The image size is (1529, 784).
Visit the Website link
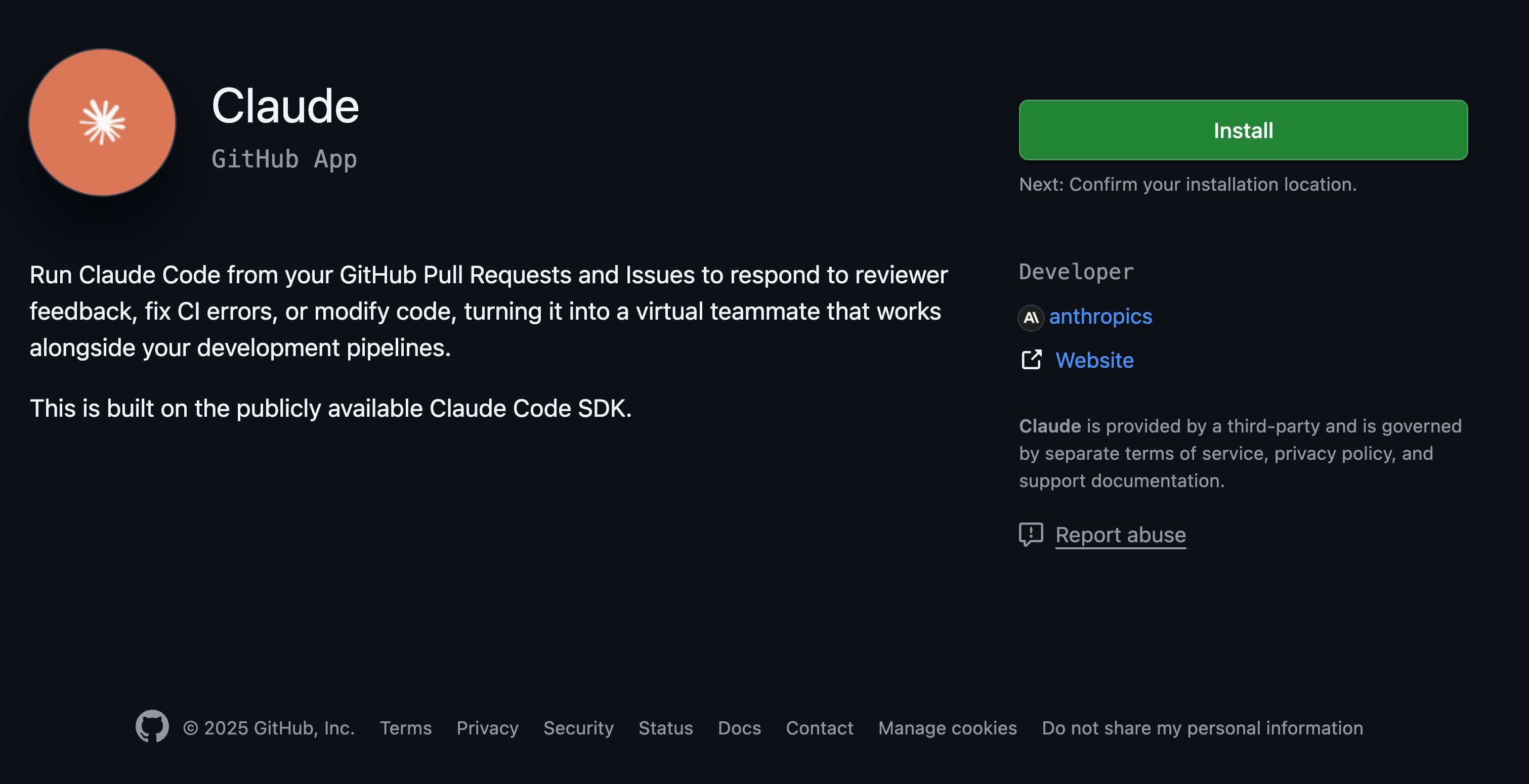pyautogui.click(x=1094, y=360)
